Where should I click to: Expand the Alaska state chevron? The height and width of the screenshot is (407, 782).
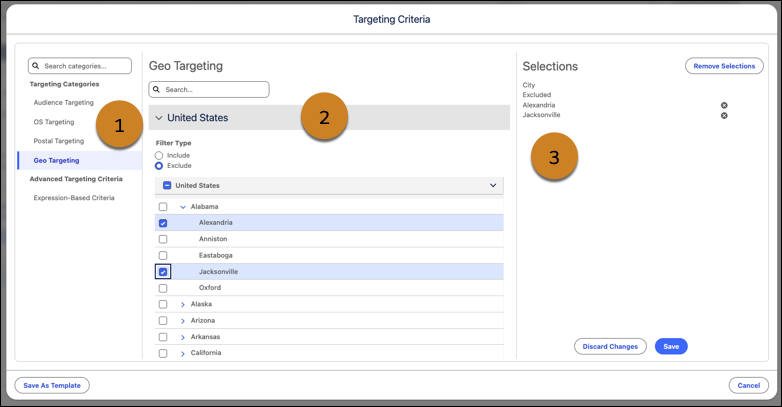click(x=183, y=304)
